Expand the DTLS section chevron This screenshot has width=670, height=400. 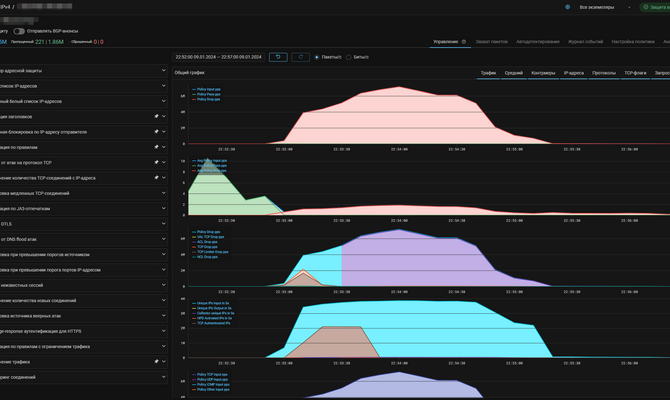[x=165, y=223]
